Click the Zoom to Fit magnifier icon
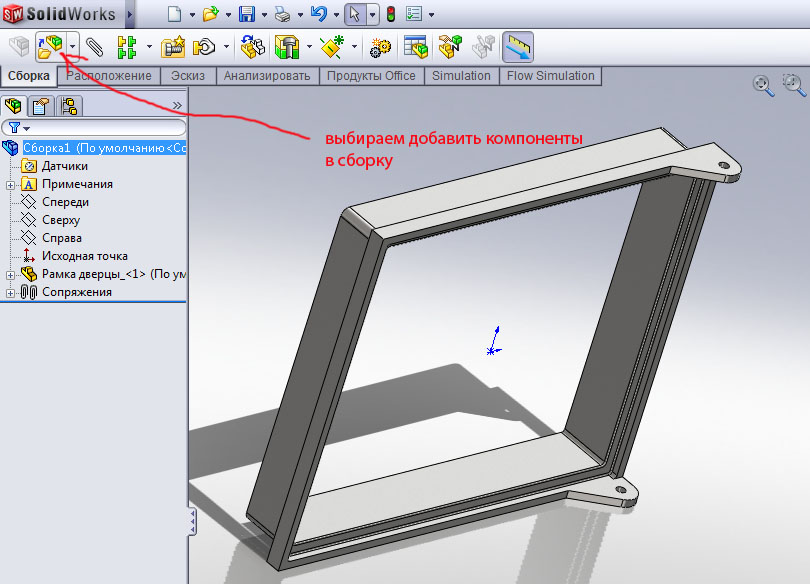The image size is (810, 584). click(764, 86)
